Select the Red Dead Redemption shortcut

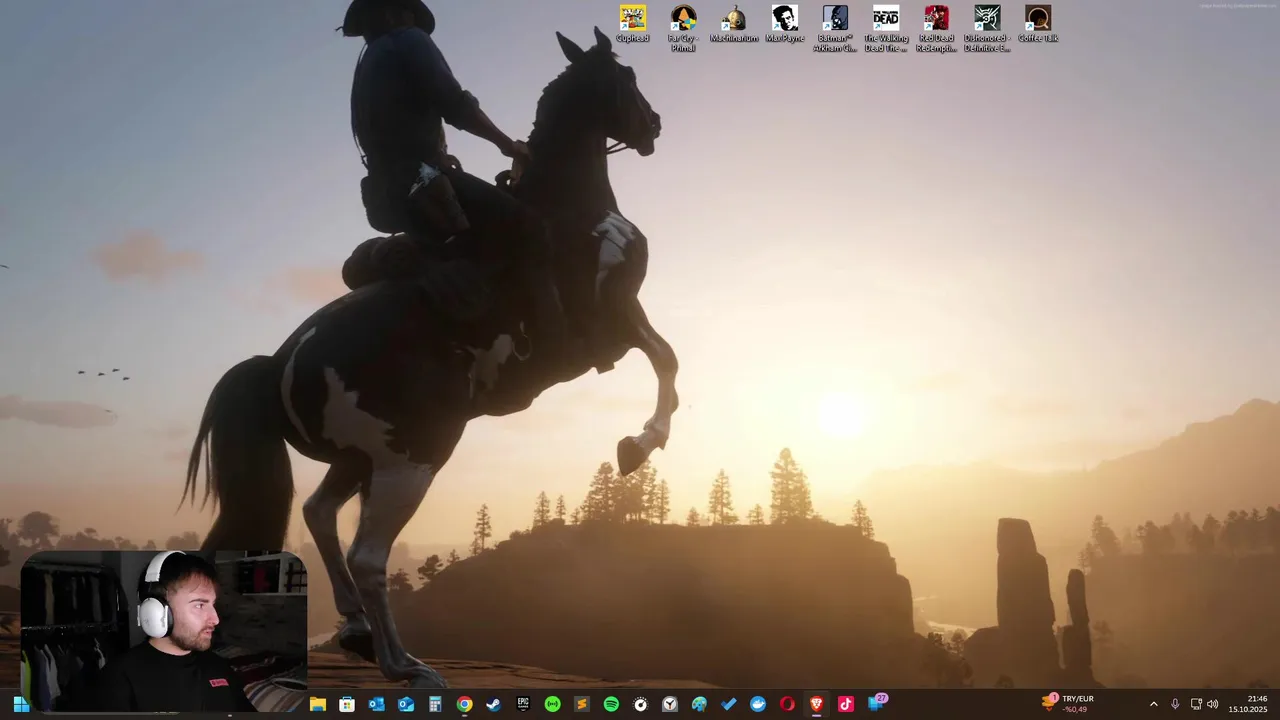click(937, 28)
